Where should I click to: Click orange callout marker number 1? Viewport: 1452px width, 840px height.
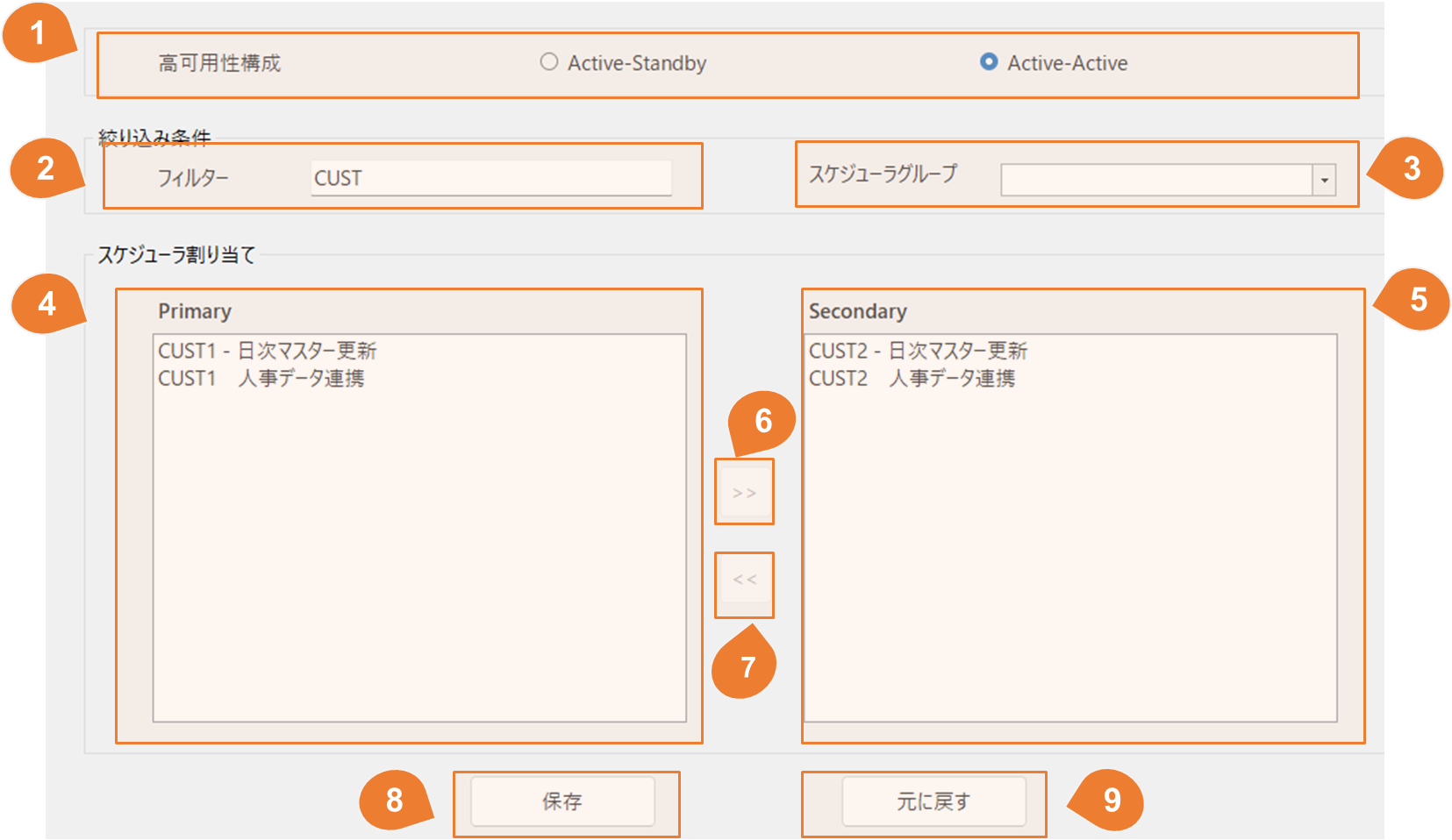(x=37, y=33)
